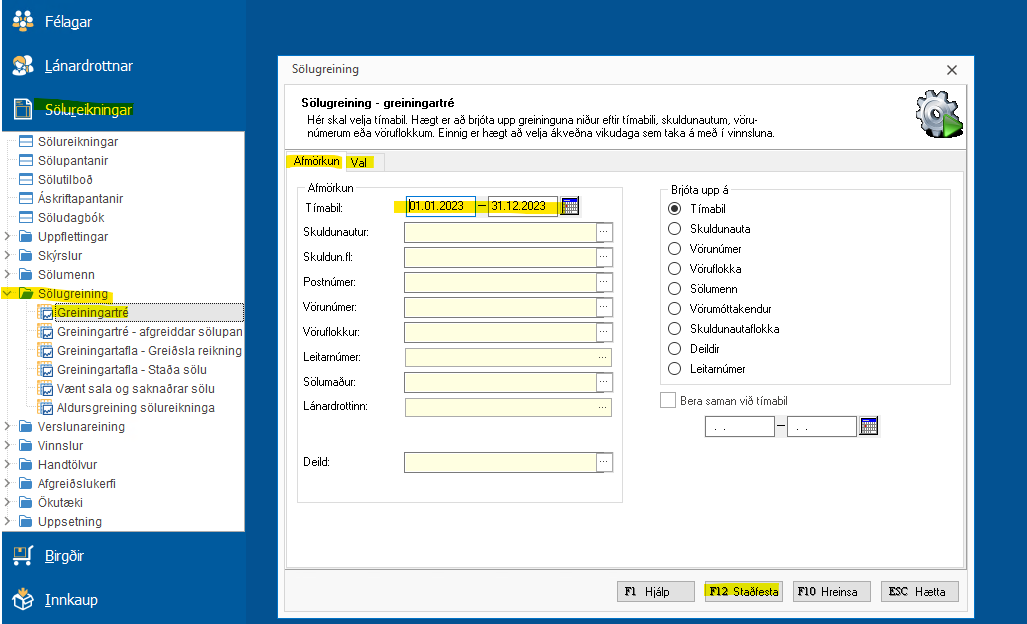Click the Birgðir inventory icon

coord(22,556)
